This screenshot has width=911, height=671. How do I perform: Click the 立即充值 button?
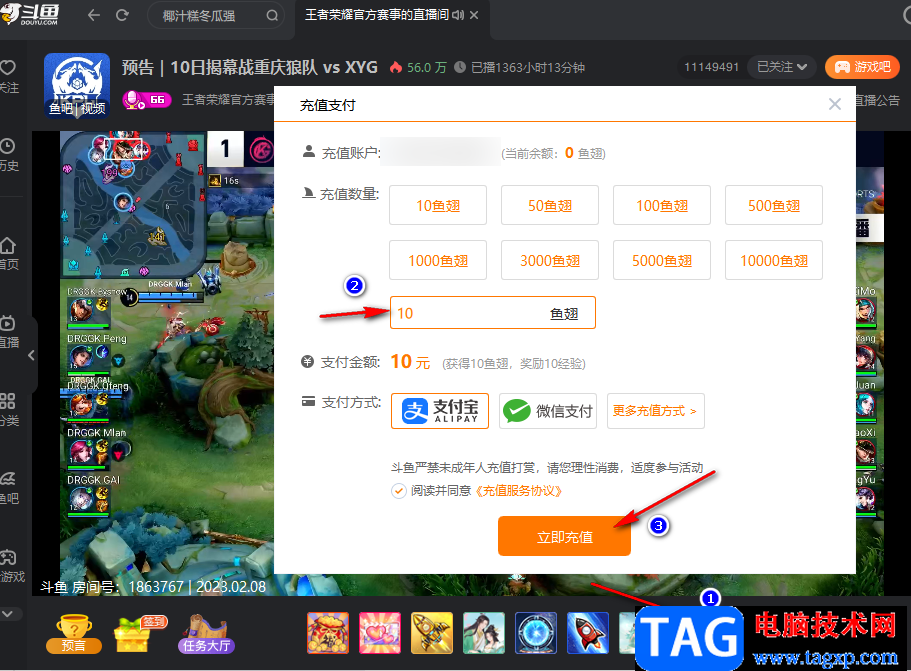coord(564,536)
